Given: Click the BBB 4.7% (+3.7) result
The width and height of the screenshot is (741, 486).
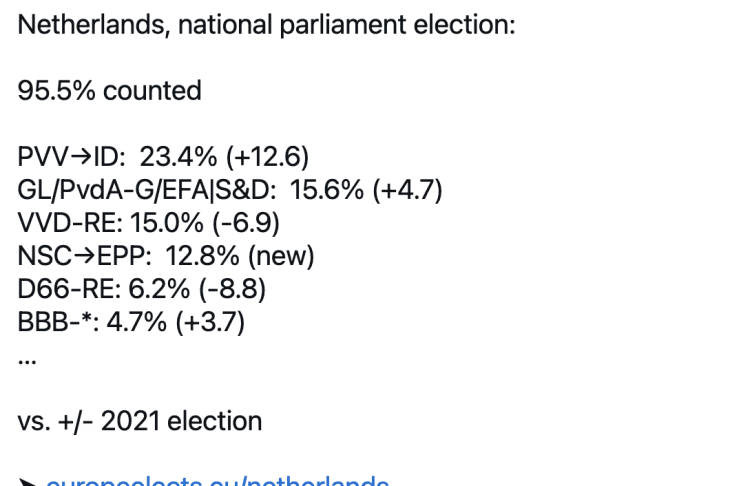Looking at the screenshot, I should (176, 322).
